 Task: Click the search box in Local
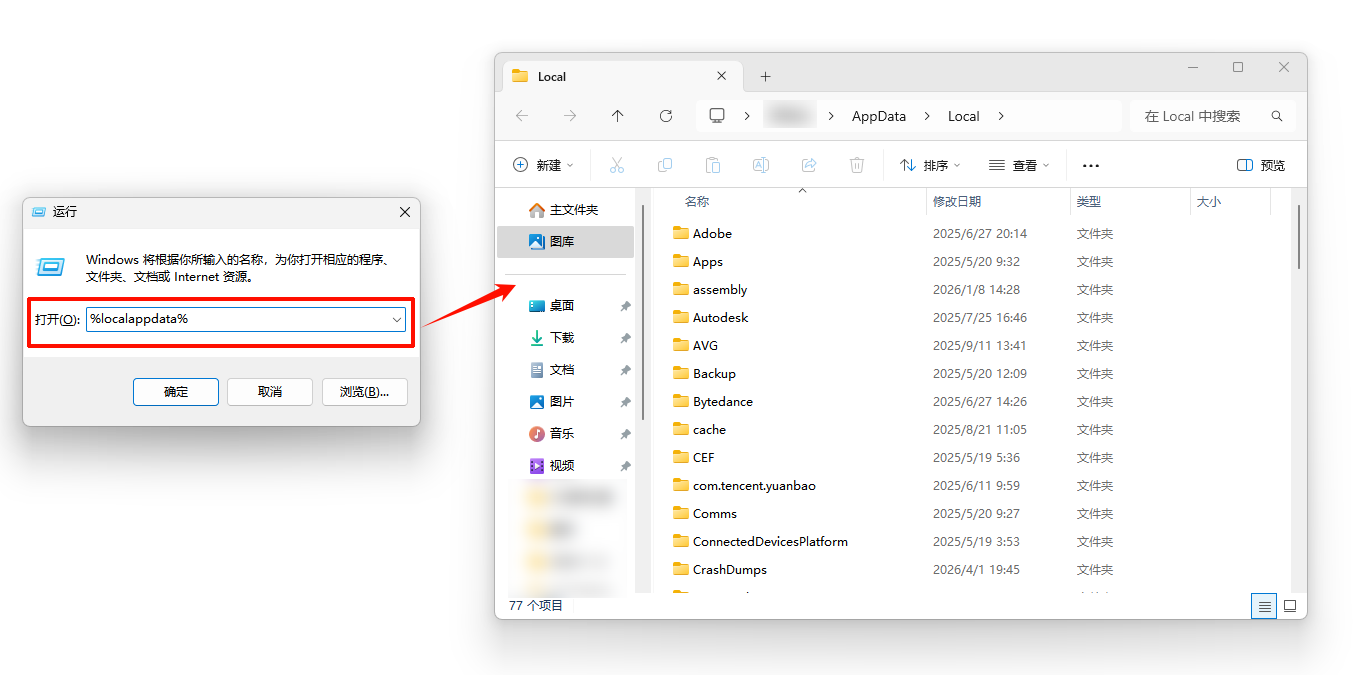[1200, 116]
